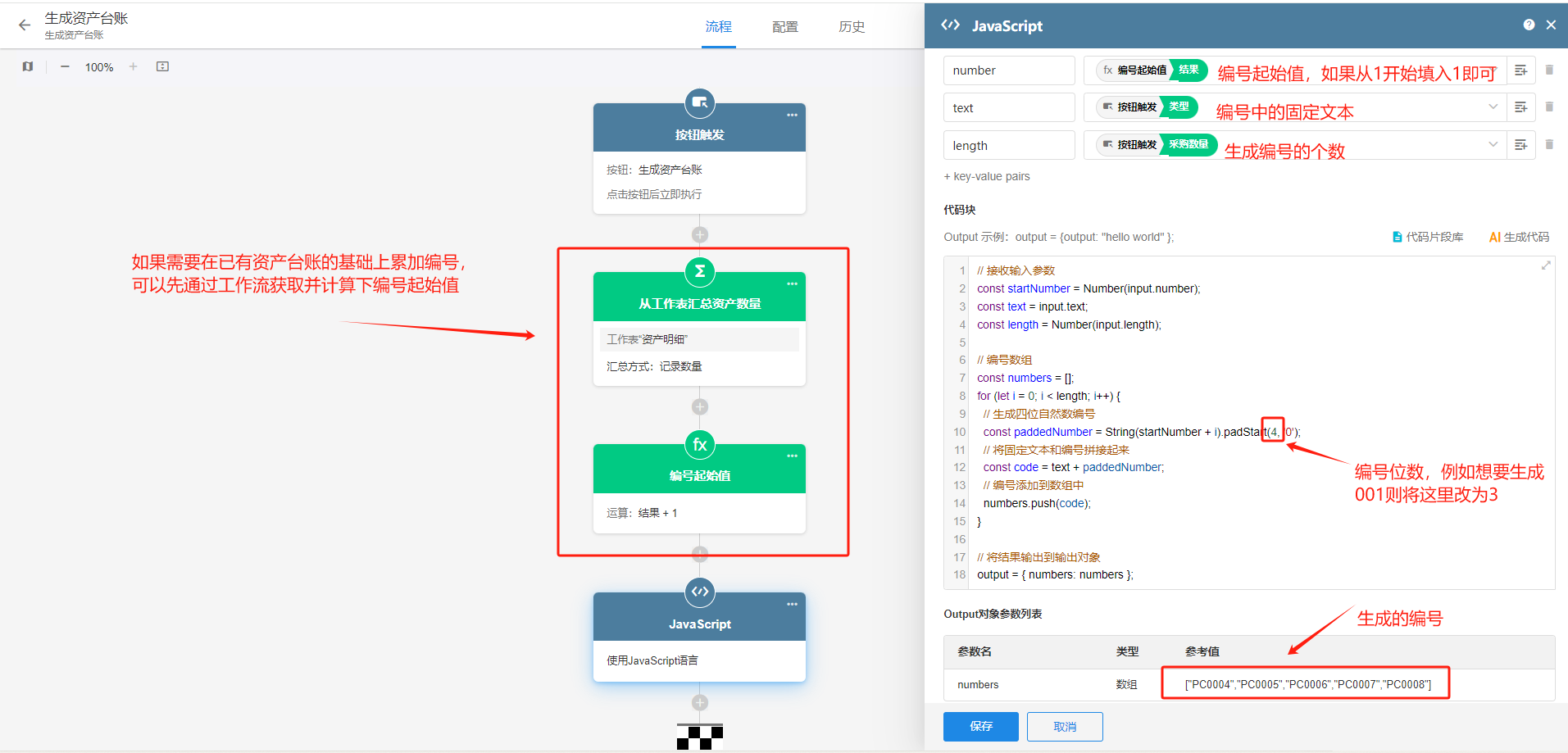Click the 编号起始值 结果 value tag
The image size is (1568, 753).
[x=1152, y=70]
